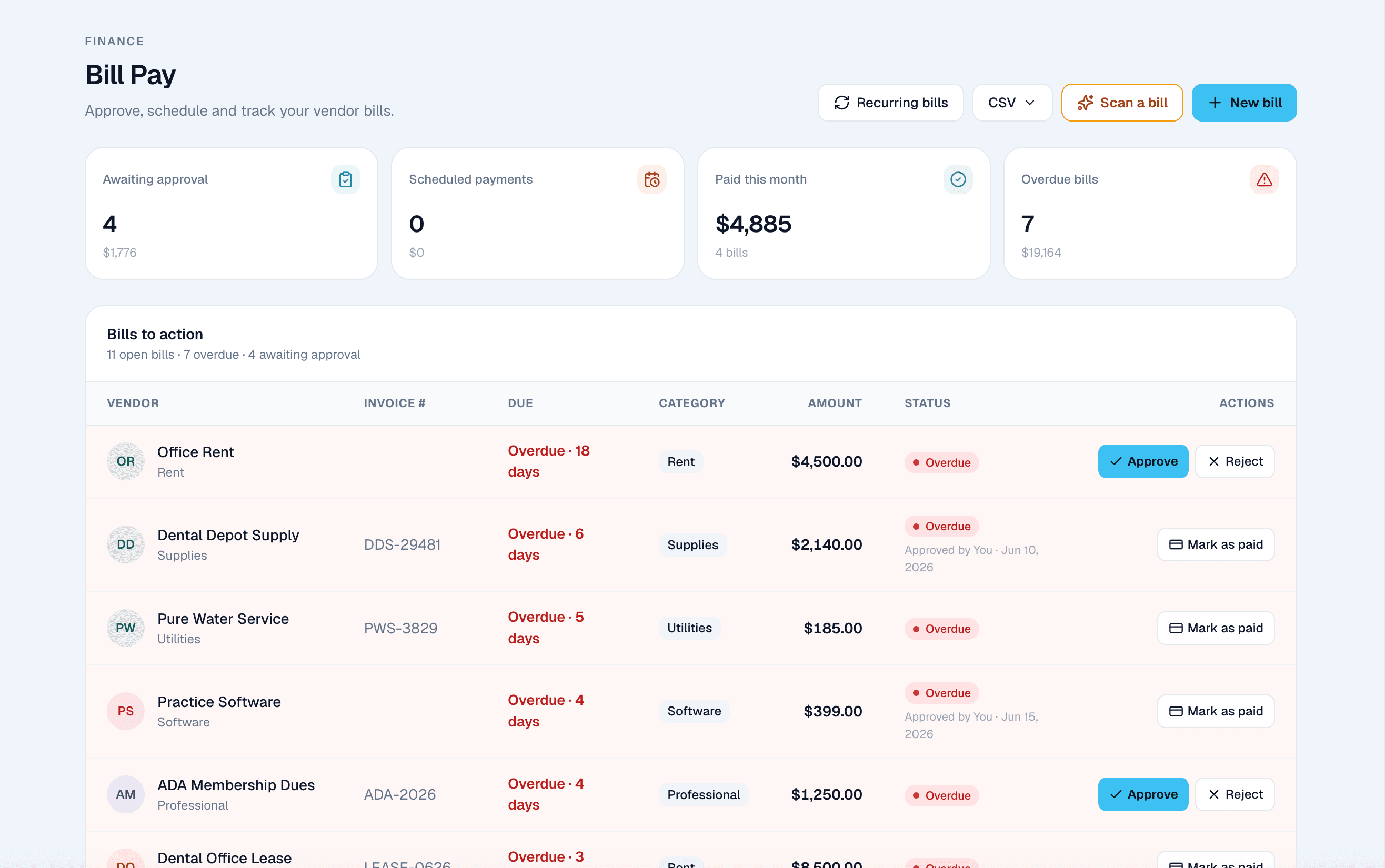
Task: Open the Dental Office Lease vendor name
Action: [x=225, y=858]
